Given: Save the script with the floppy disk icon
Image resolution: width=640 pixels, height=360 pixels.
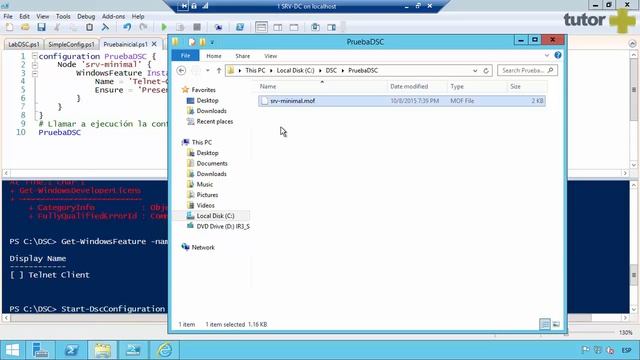Looking at the screenshot, I should coord(41,27).
